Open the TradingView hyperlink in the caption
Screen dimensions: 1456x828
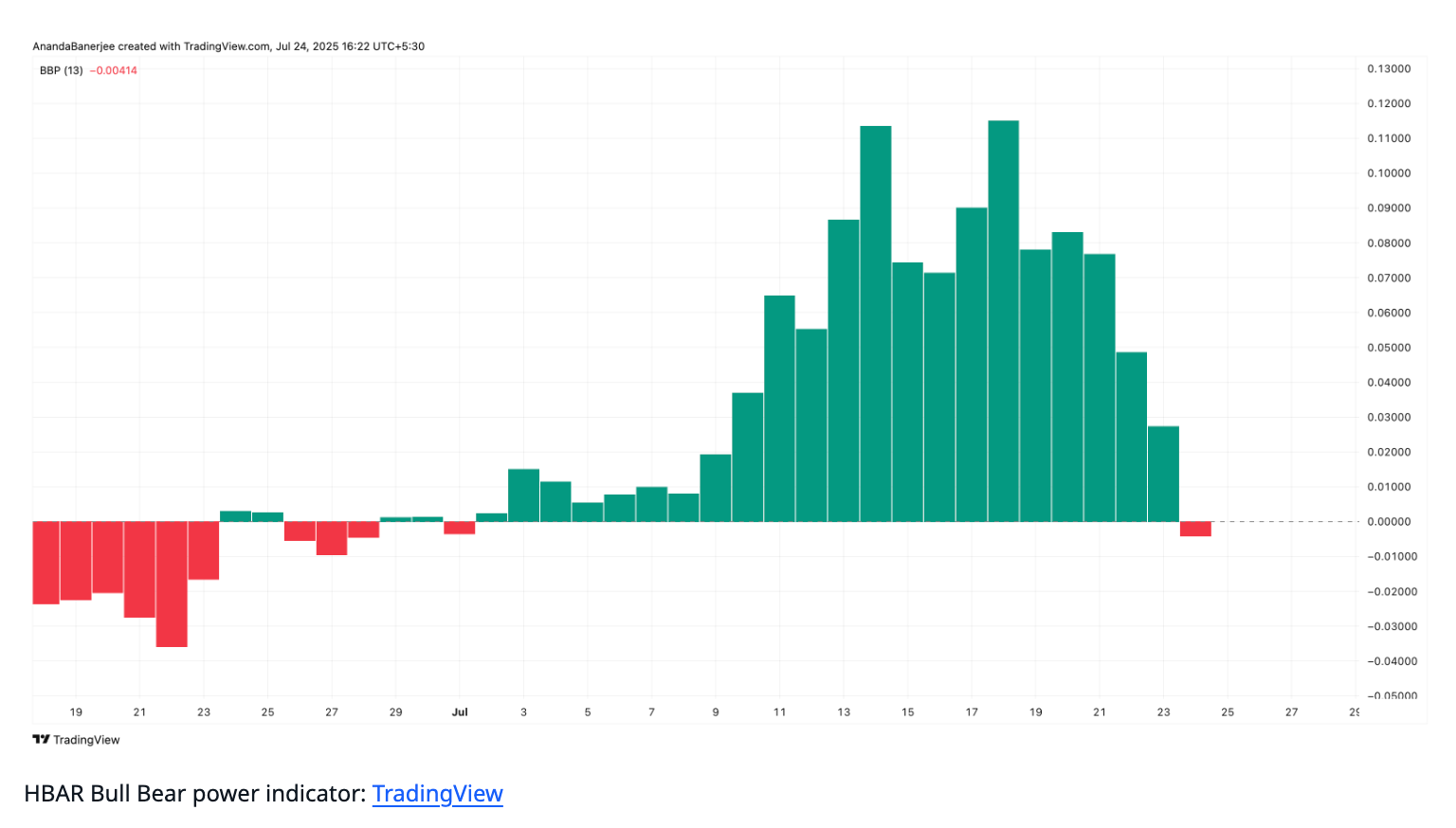(437, 794)
